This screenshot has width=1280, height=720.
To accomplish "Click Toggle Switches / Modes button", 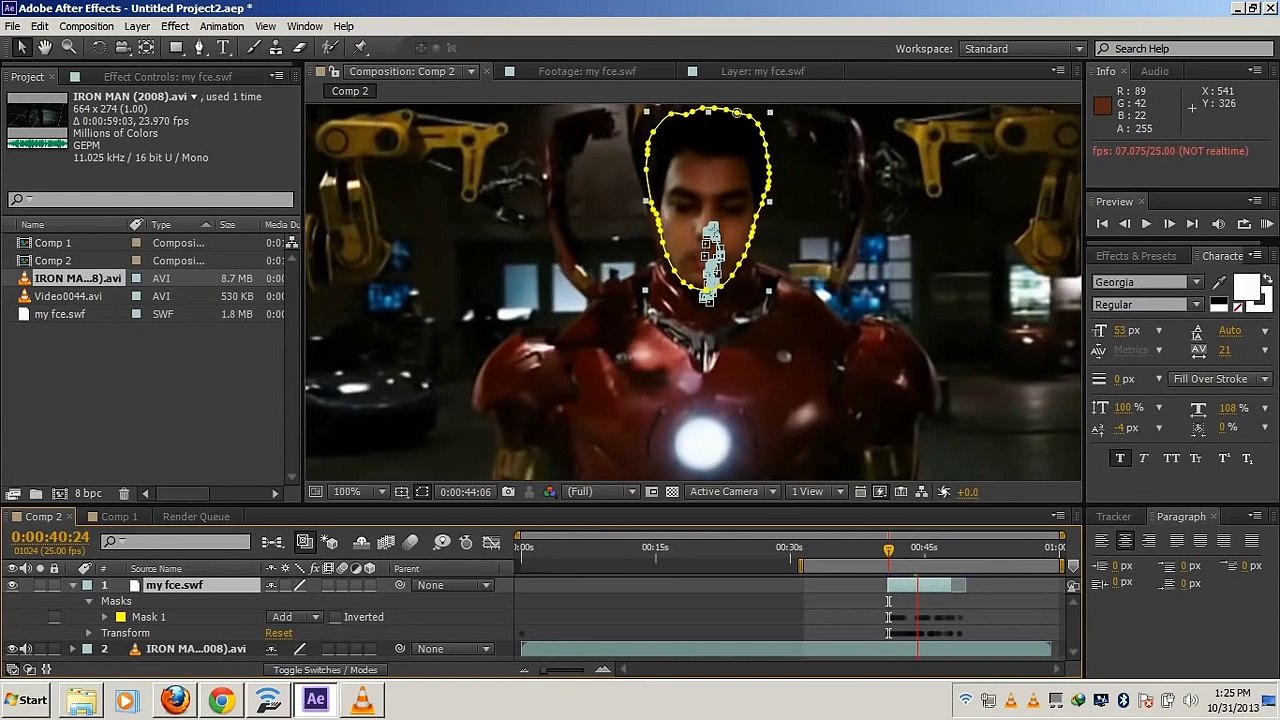I will 325,670.
